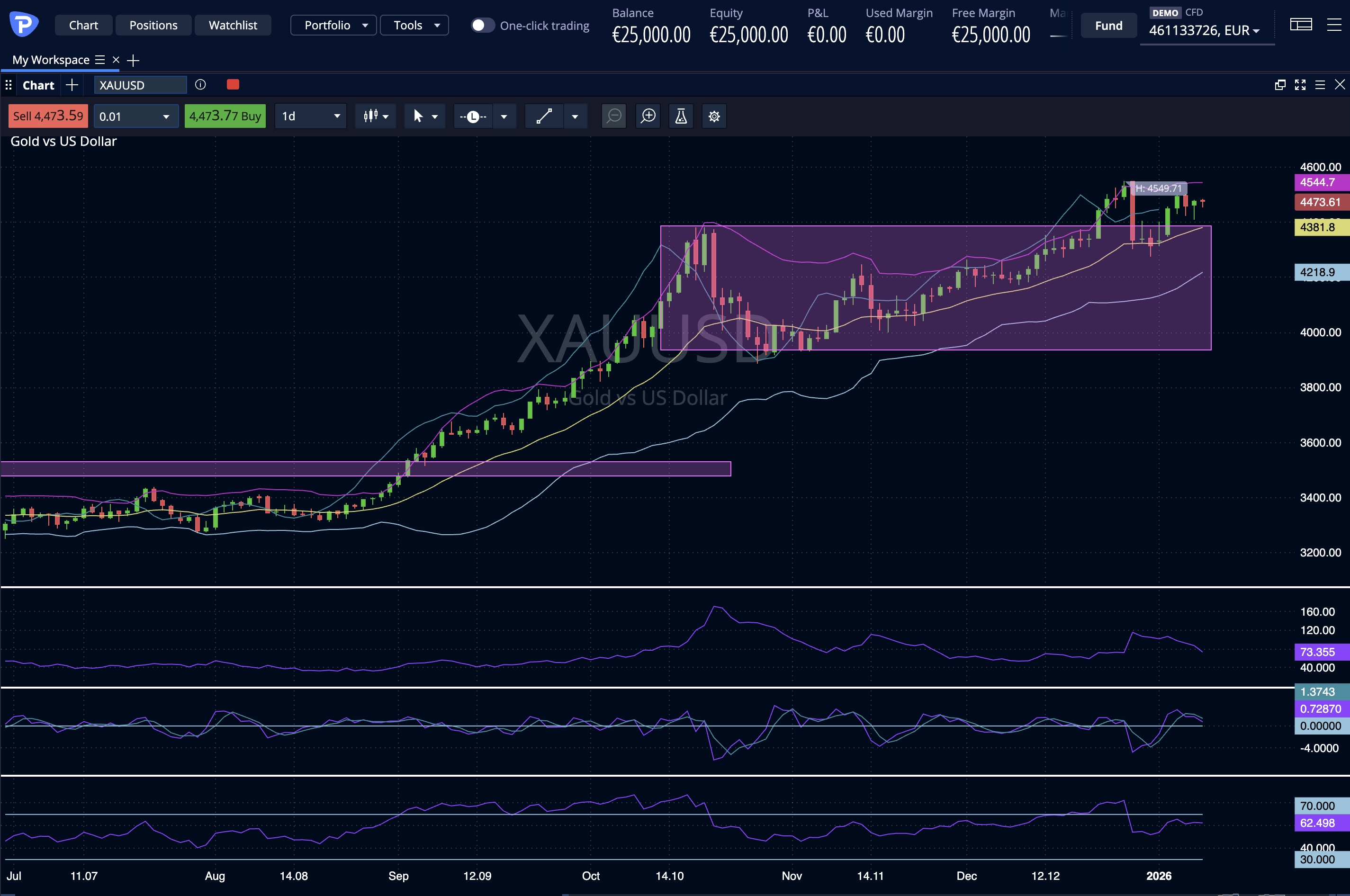Expand the 1d timeframe dropdown
The height and width of the screenshot is (896, 1350).
[310, 116]
